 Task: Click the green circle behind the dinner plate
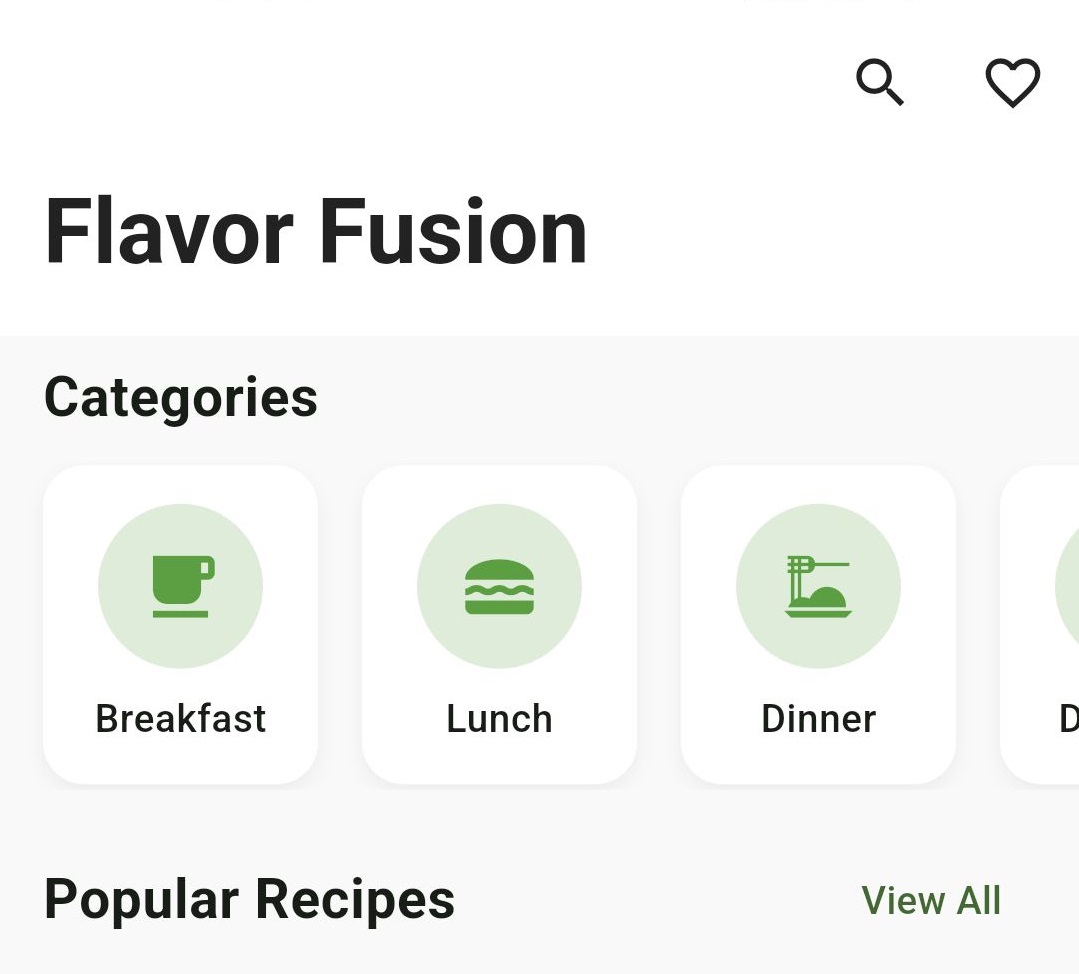click(818, 586)
